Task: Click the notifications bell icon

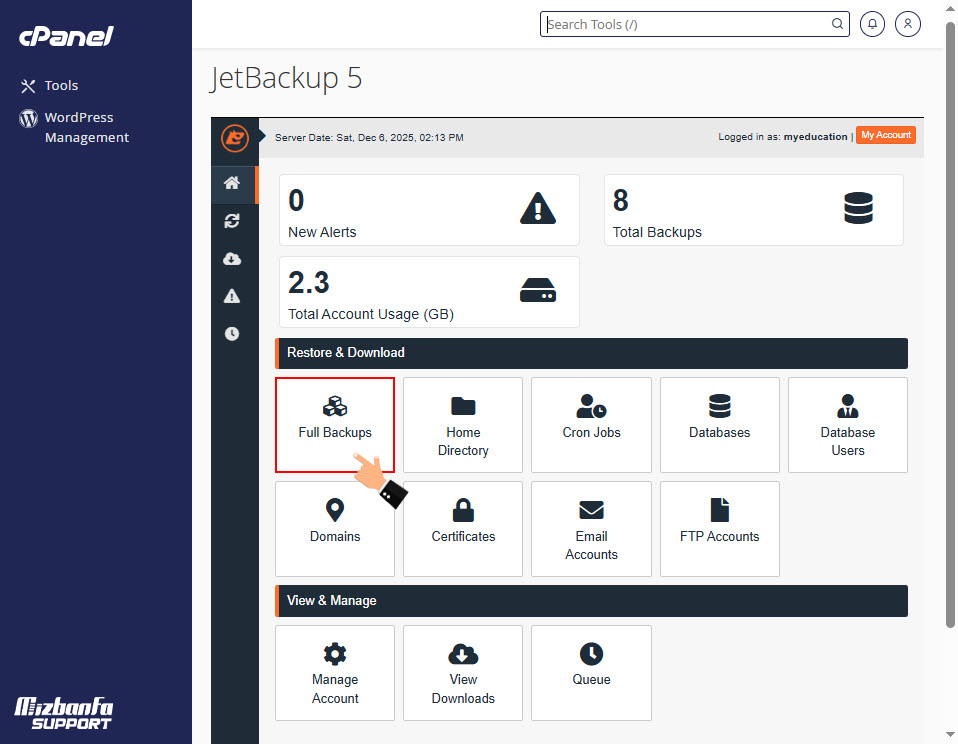Action: 872,24
